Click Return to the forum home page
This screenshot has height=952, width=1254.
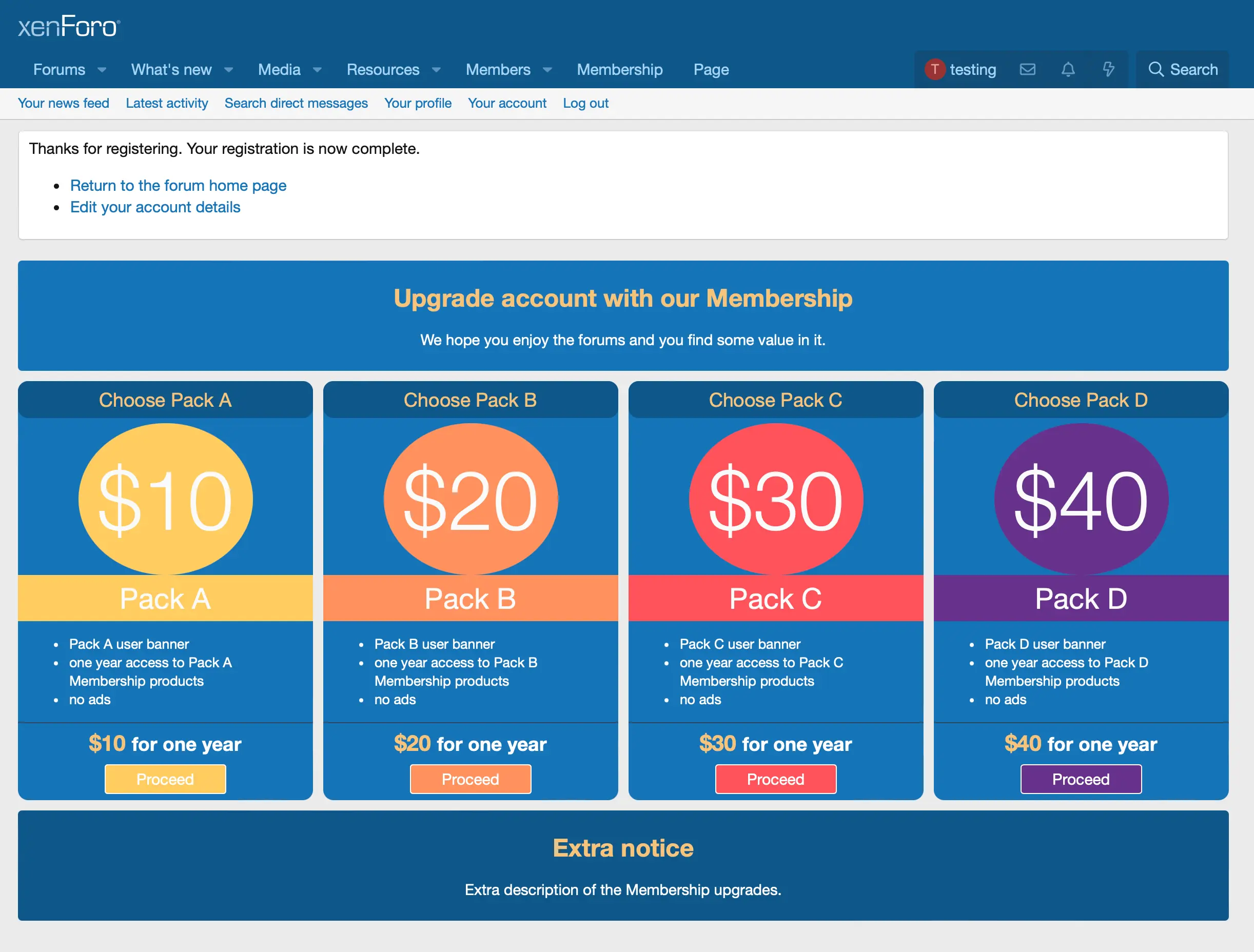click(179, 185)
